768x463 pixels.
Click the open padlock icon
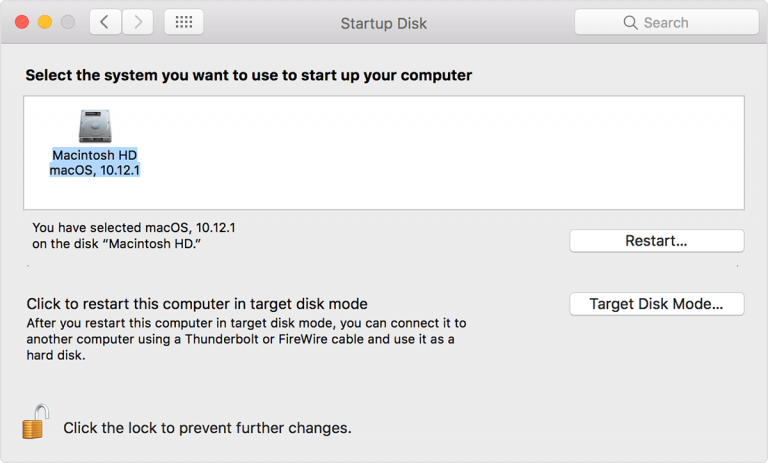click(35, 421)
